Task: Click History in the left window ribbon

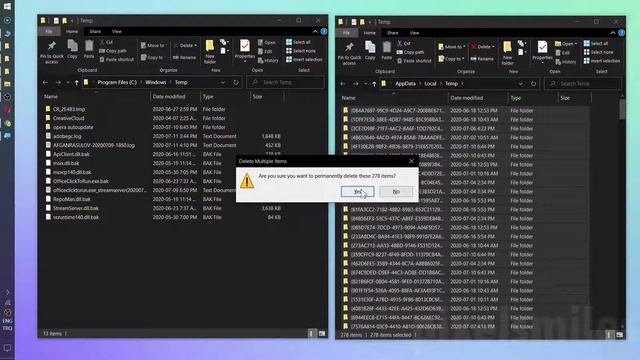Action: point(268,60)
